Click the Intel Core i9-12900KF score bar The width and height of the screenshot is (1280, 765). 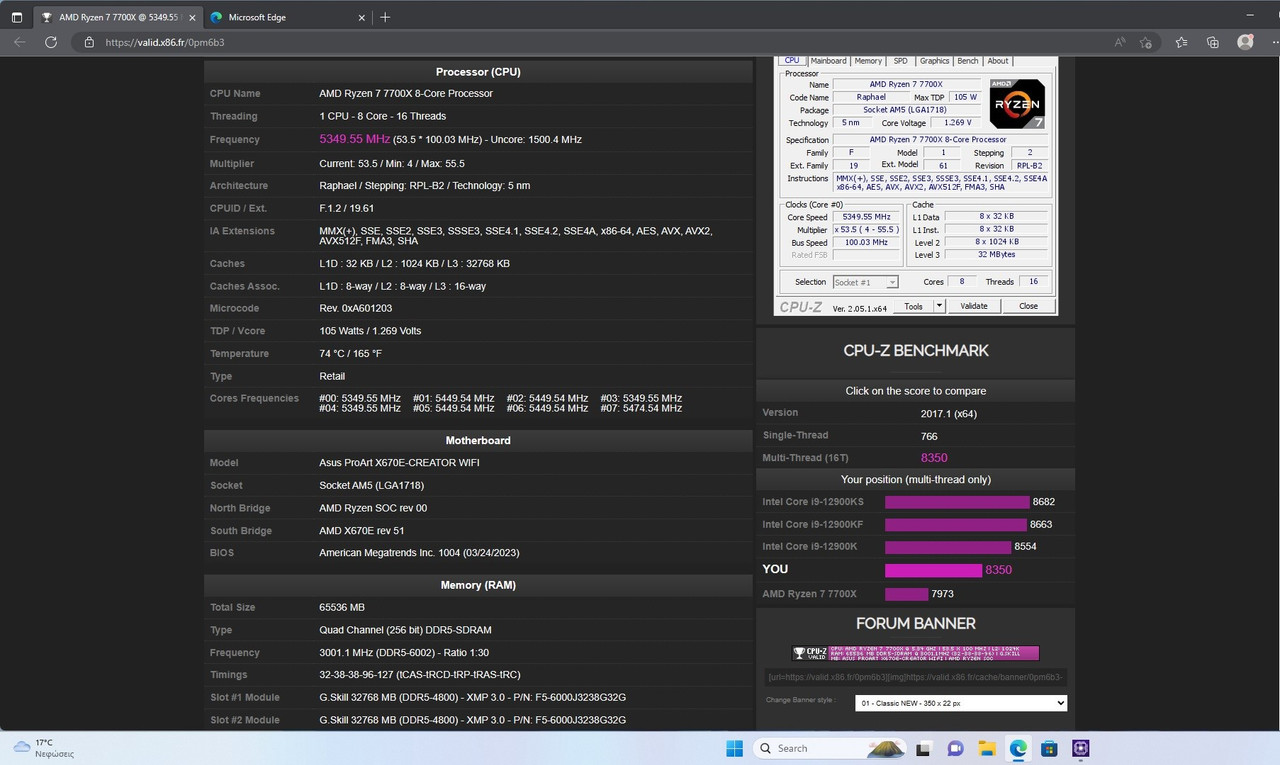pyautogui.click(x=956, y=524)
